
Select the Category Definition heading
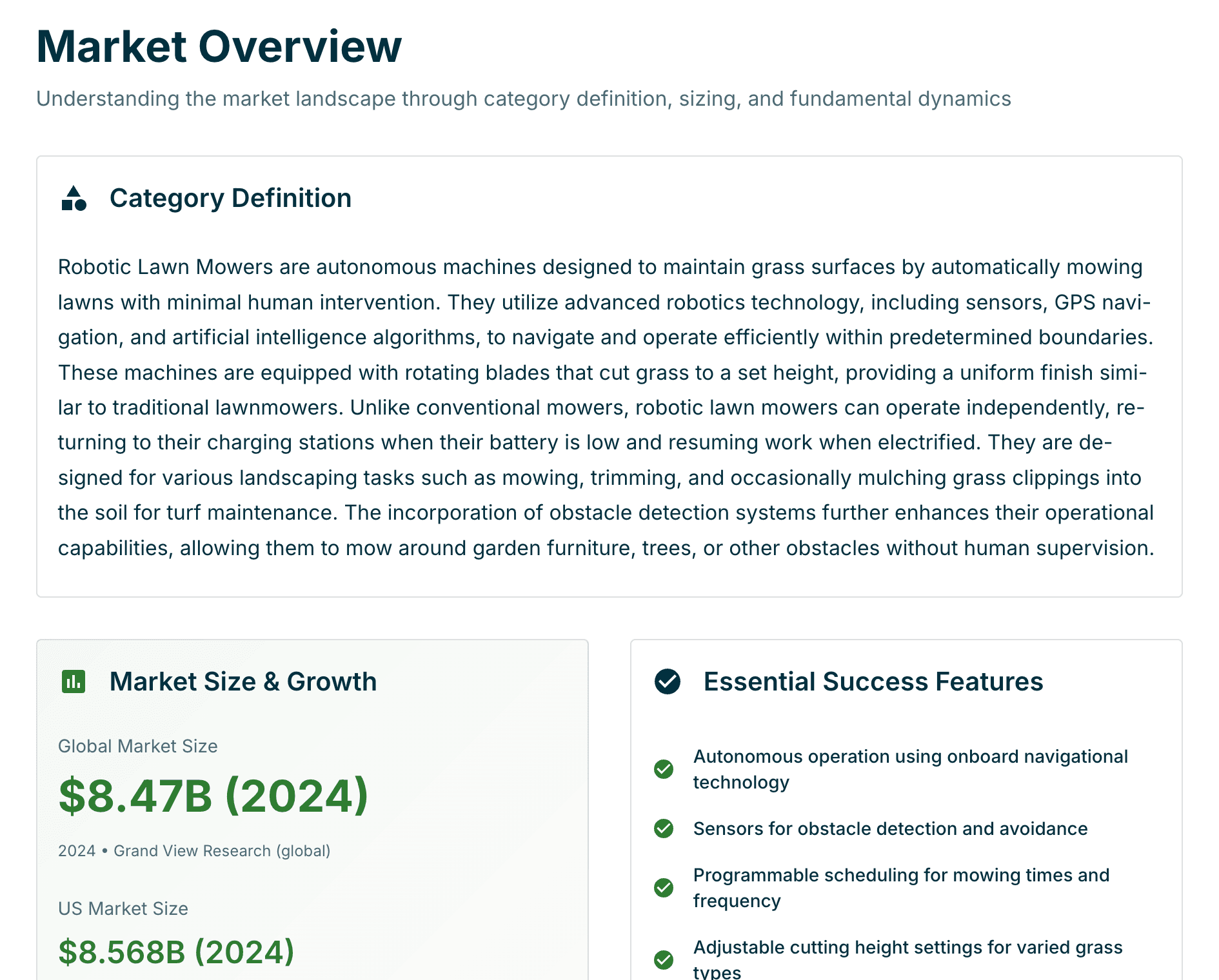click(230, 199)
